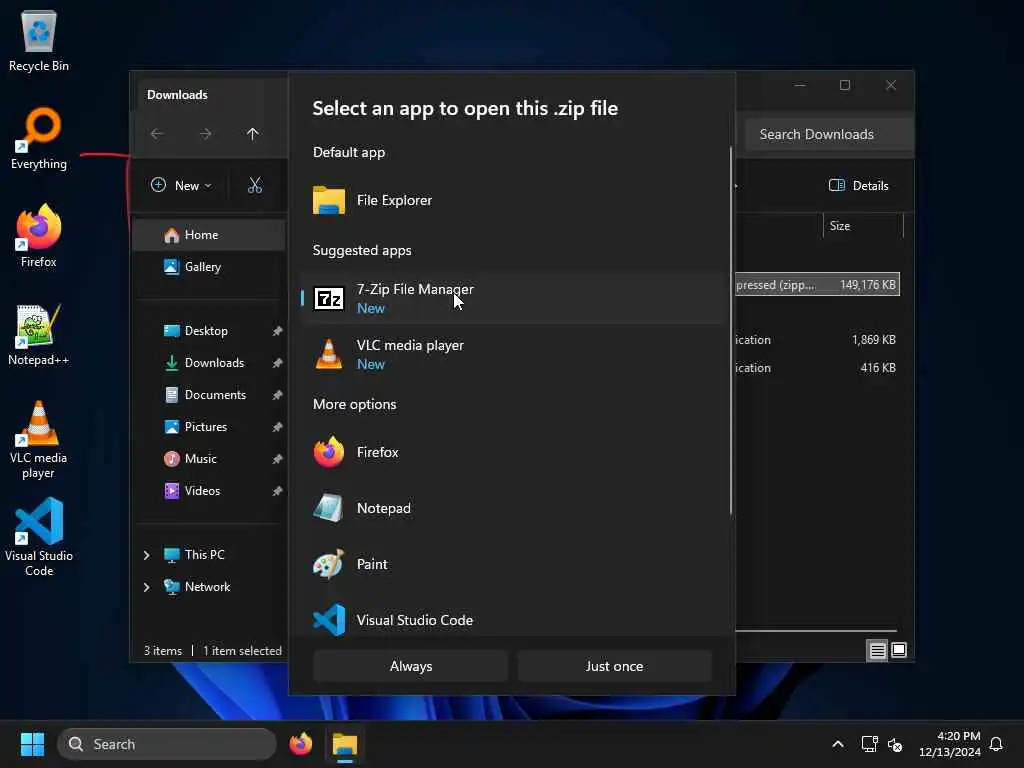The width and height of the screenshot is (1024, 768).
Task: Select This PC in navigation pane
Action: (204, 554)
